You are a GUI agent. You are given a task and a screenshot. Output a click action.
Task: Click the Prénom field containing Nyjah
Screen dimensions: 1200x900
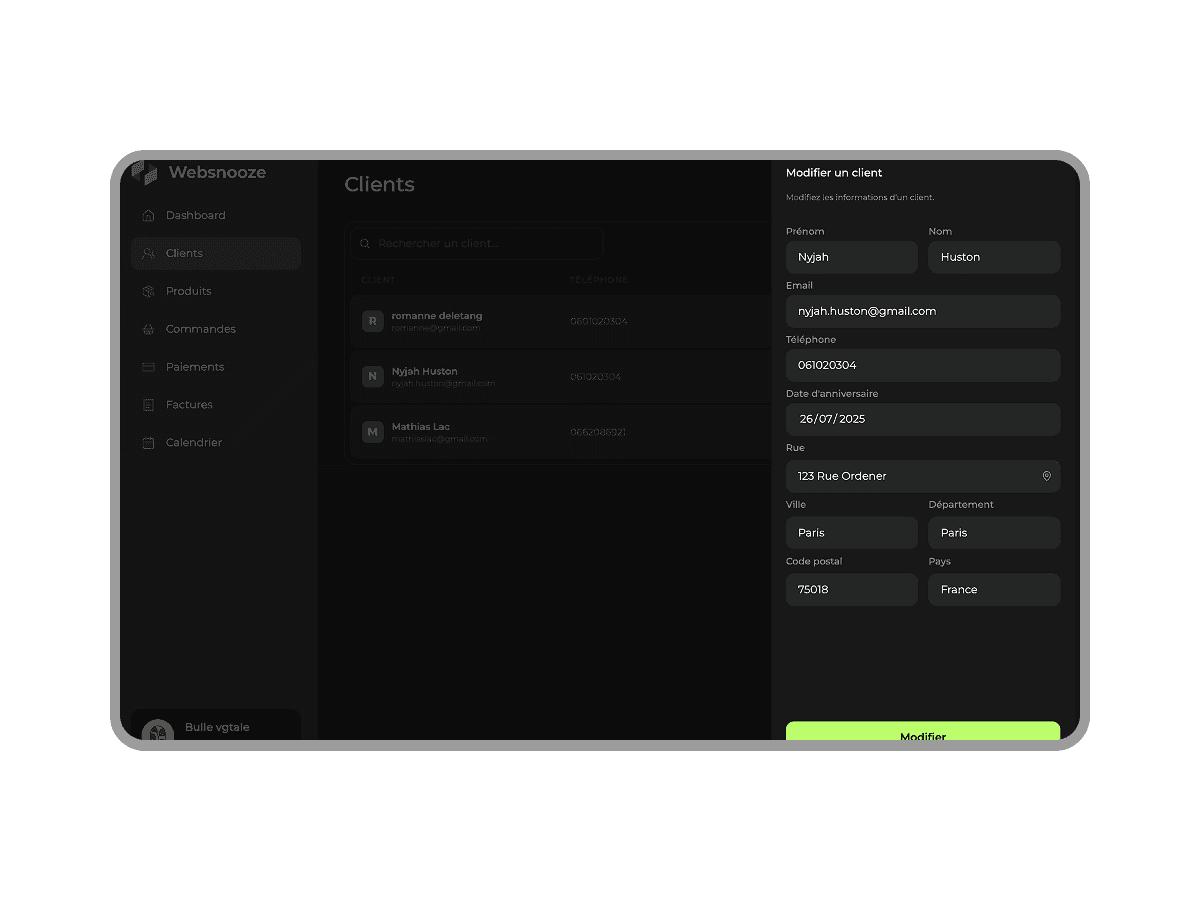pos(851,257)
